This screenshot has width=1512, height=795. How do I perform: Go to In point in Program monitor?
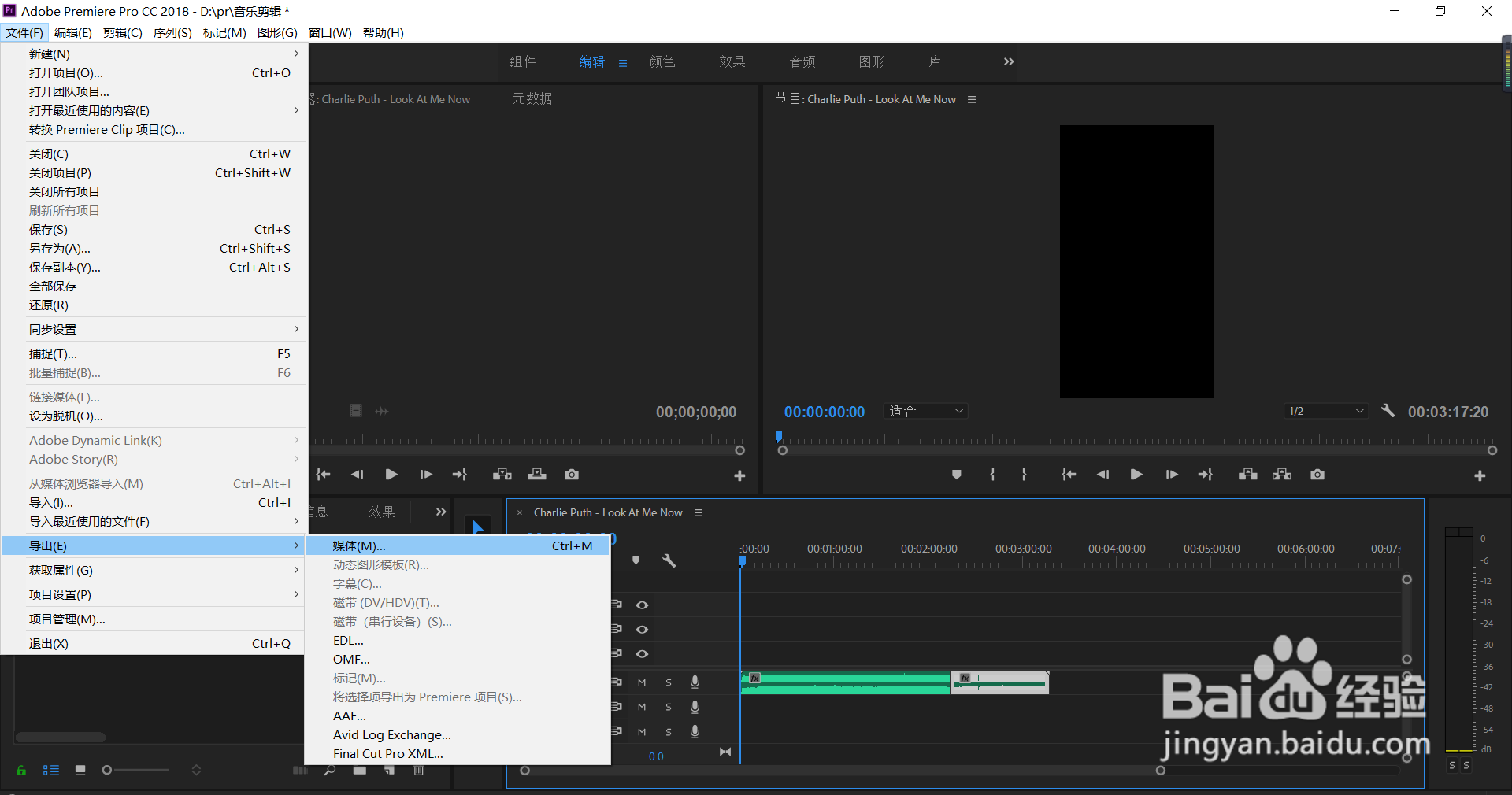pos(1069,475)
